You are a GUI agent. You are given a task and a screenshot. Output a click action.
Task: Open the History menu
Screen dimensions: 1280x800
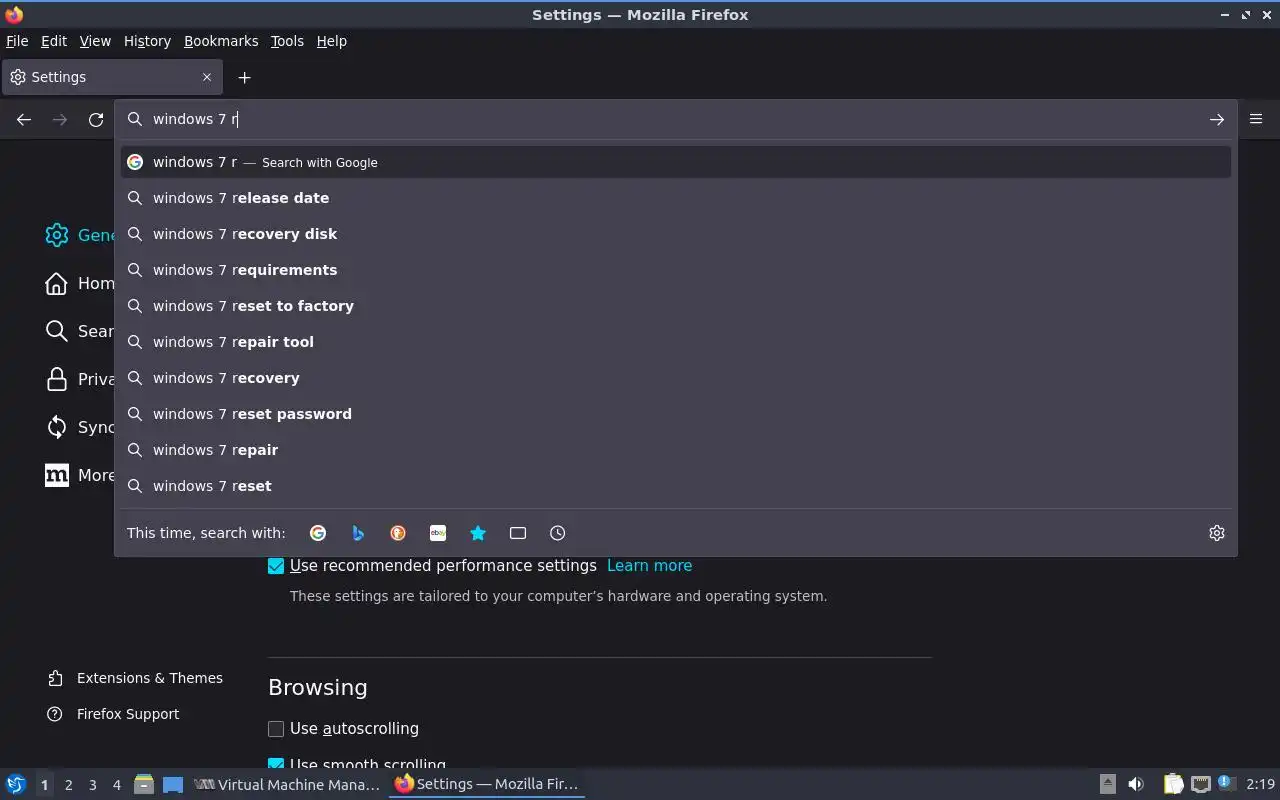tap(147, 41)
